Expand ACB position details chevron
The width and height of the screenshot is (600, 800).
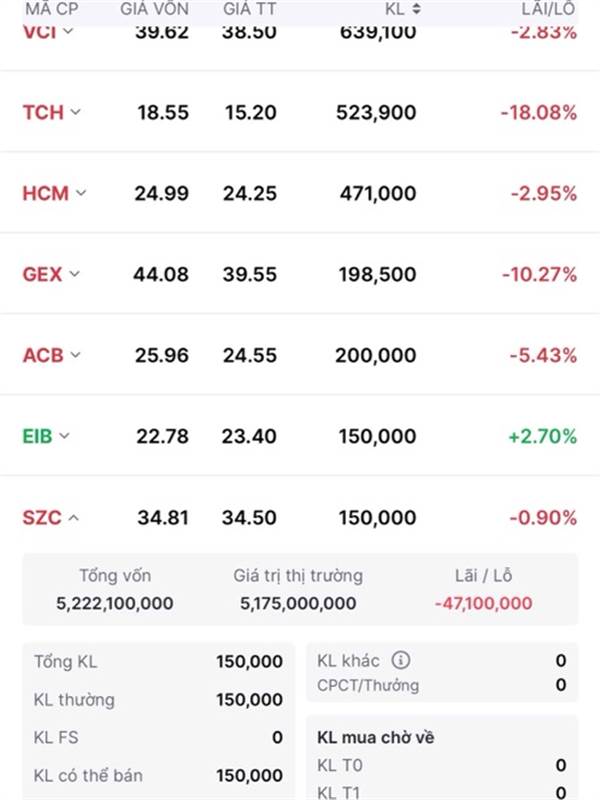click(x=75, y=355)
